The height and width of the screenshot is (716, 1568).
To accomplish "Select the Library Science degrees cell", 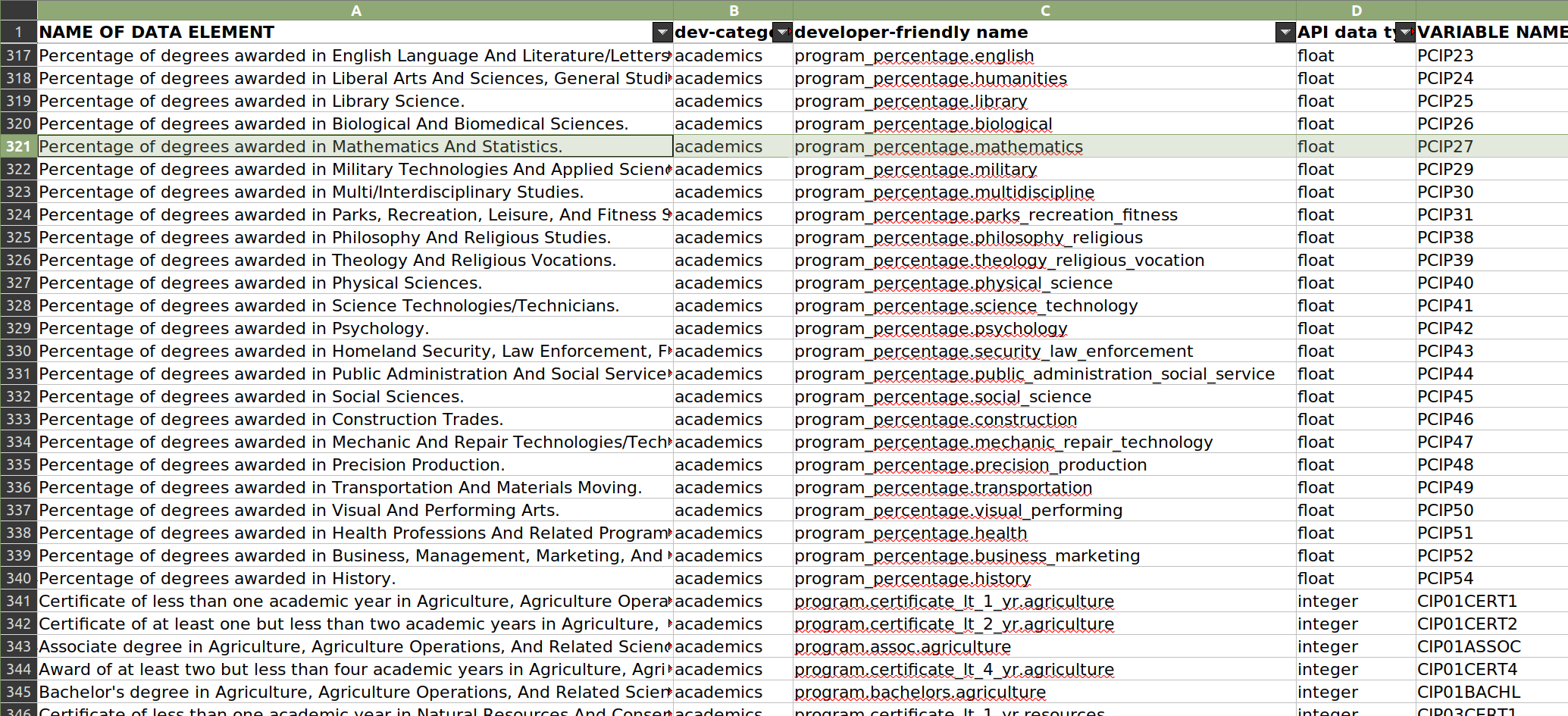I will point(355,101).
